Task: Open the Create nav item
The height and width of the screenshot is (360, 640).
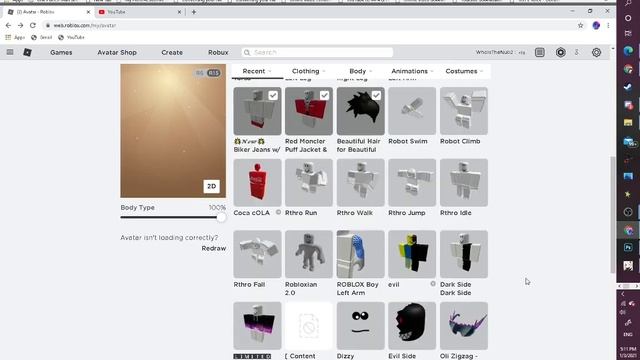Action: pyautogui.click(x=172, y=52)
